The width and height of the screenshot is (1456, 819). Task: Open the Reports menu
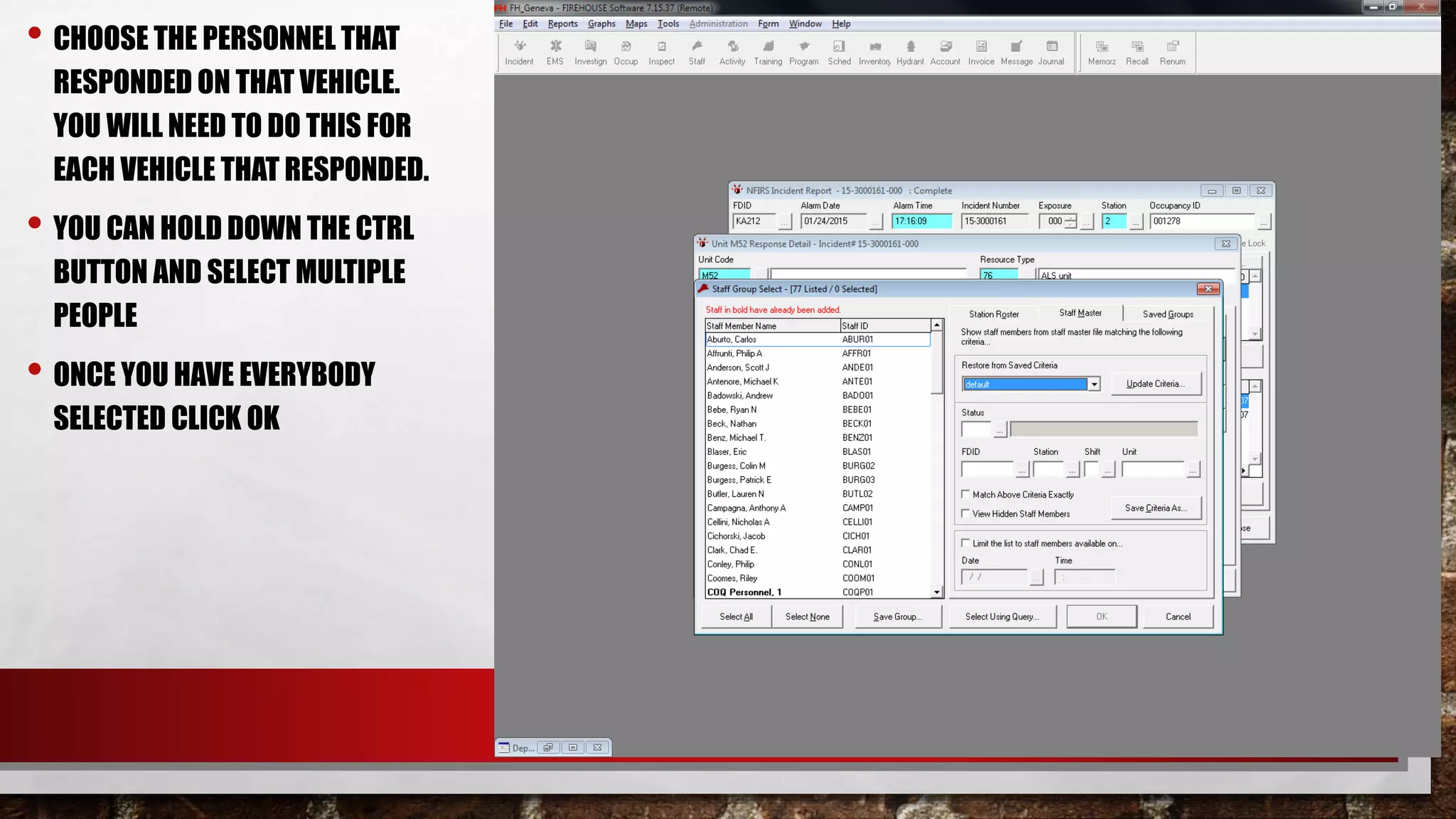562,23
